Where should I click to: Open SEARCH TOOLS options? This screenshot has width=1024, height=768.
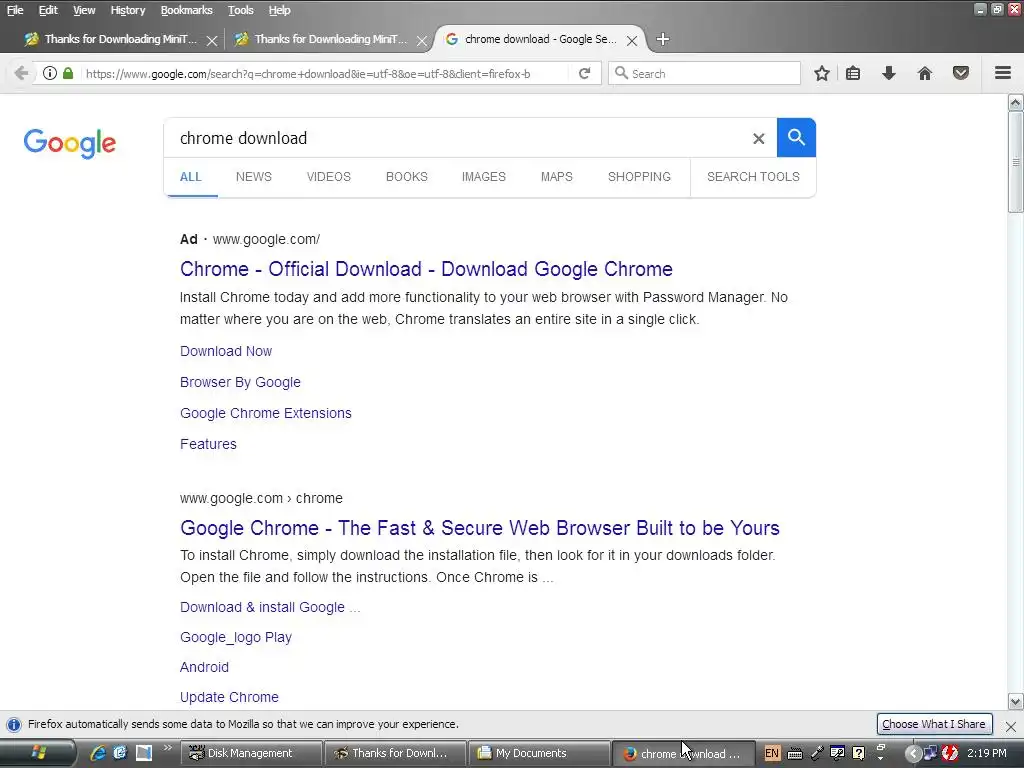(753, 176)
